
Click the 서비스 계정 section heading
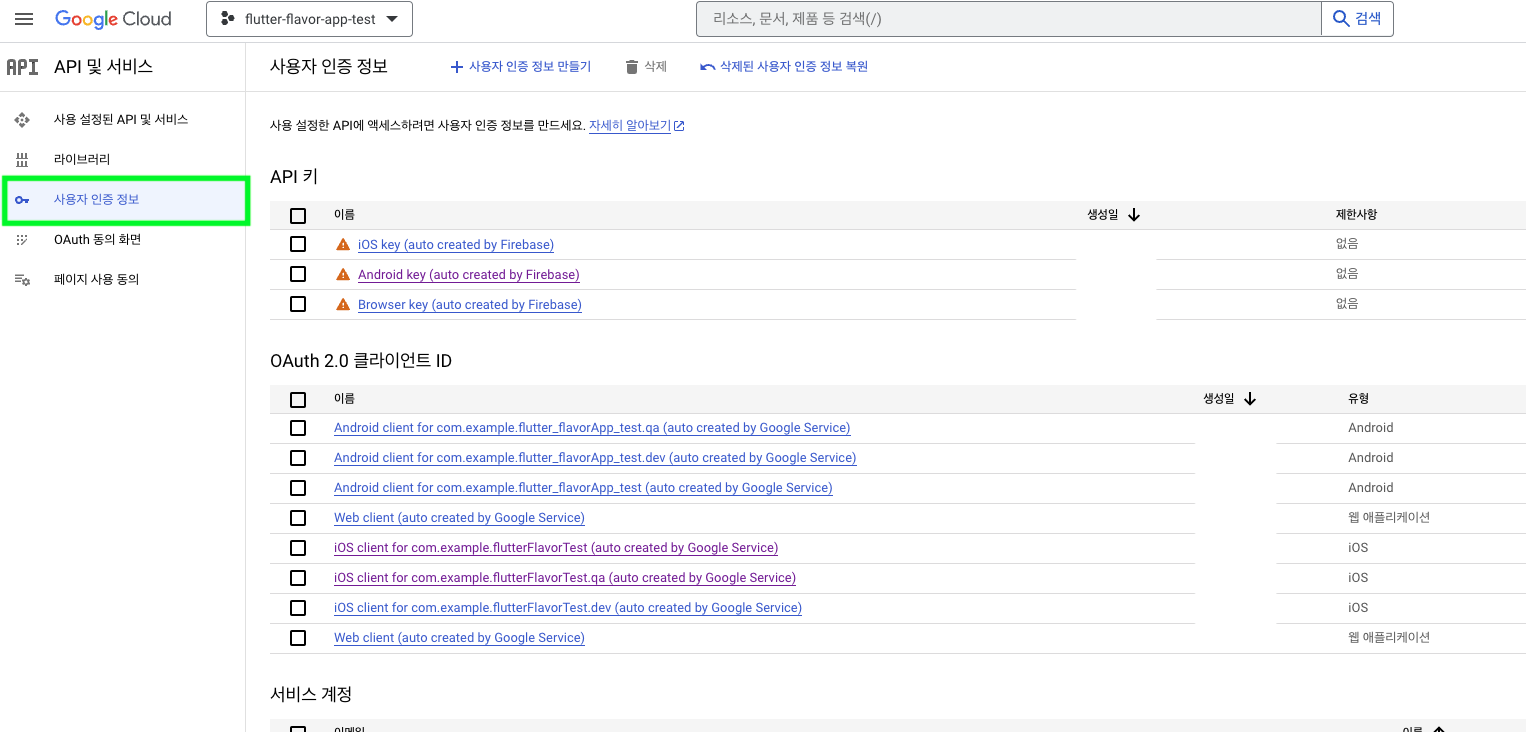point(311,694)
